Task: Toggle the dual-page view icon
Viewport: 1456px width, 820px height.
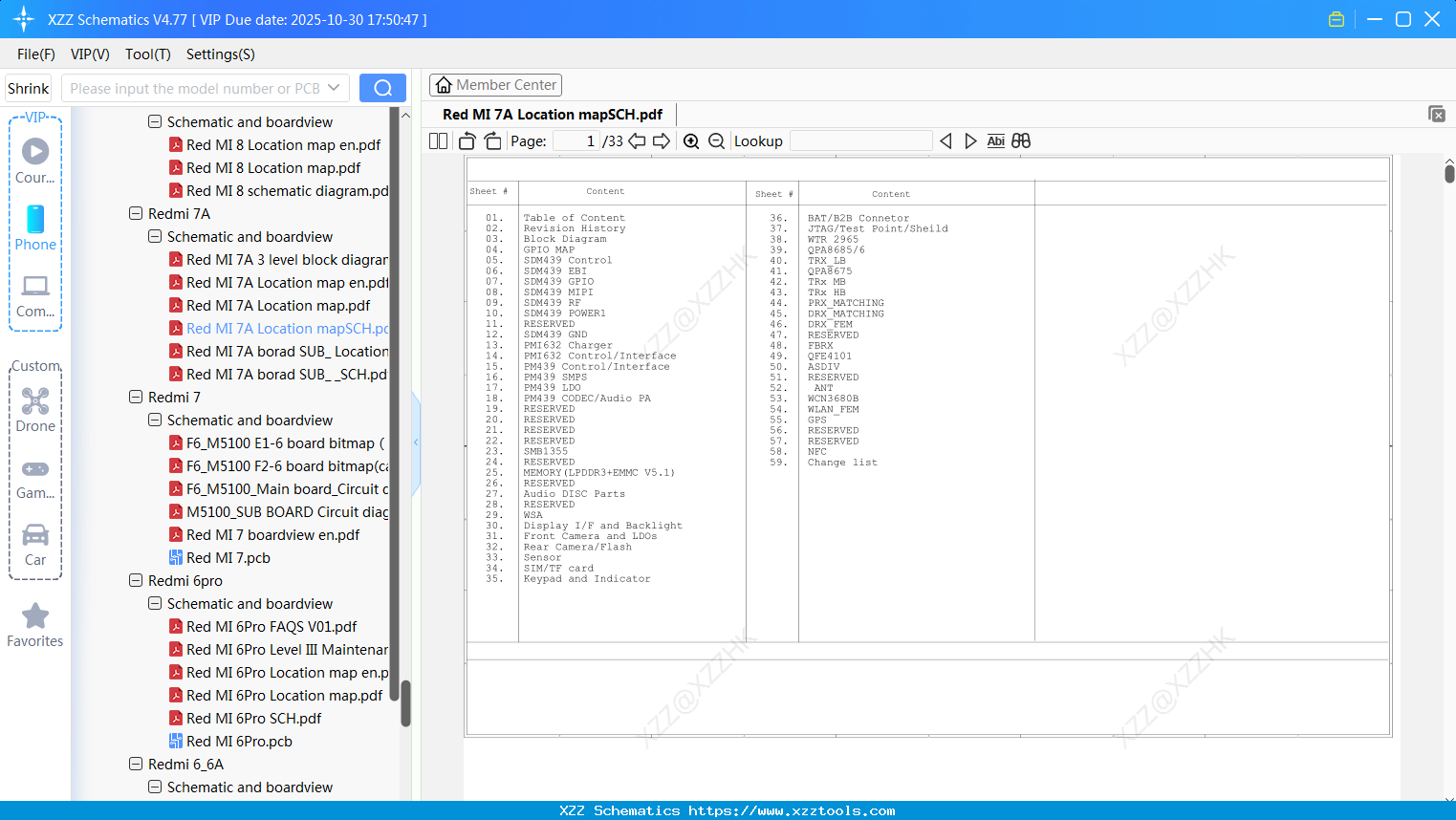Action: point(438,141)
